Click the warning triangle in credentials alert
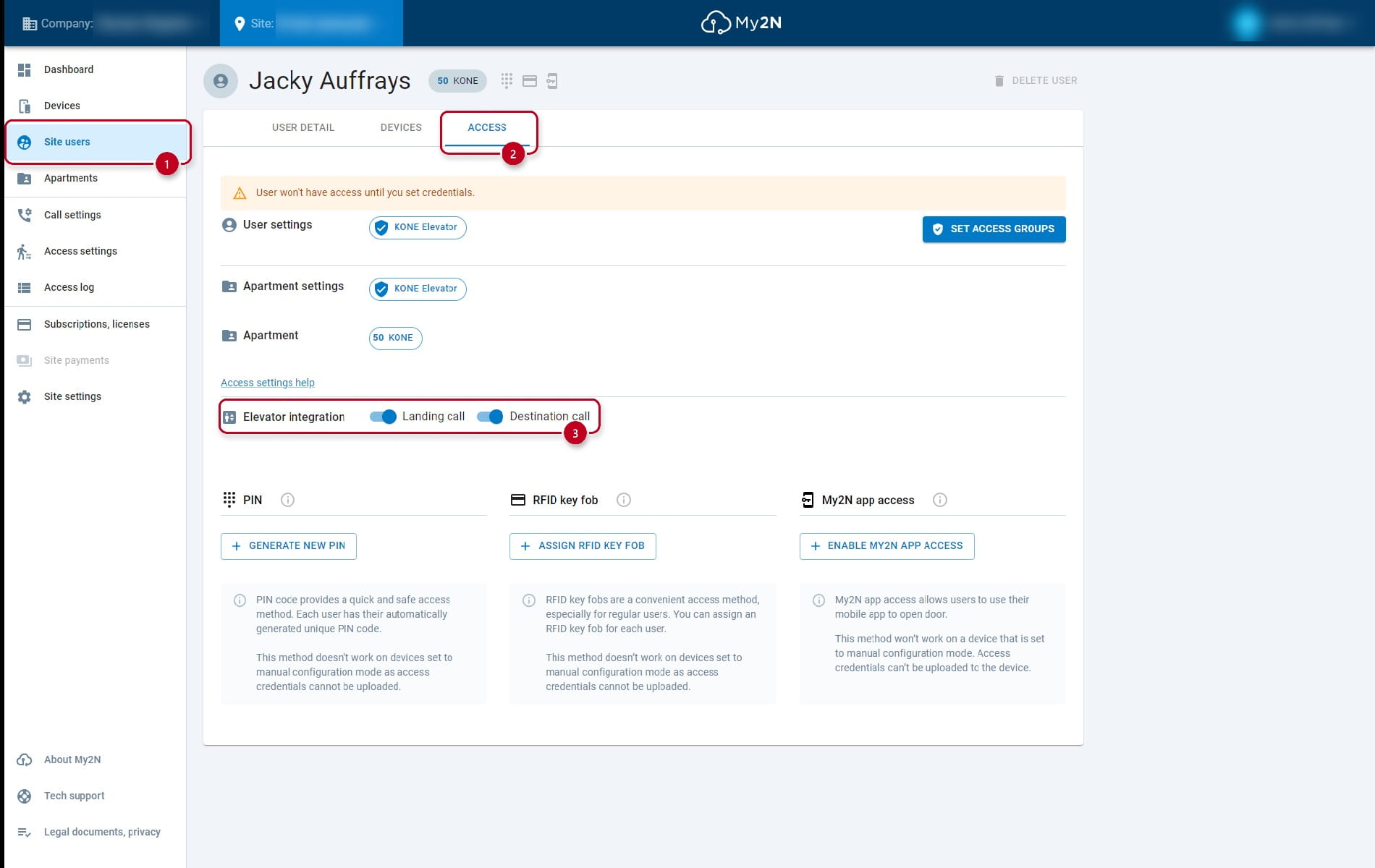This screenshot has height=868, width=1375. coord(240,193)
